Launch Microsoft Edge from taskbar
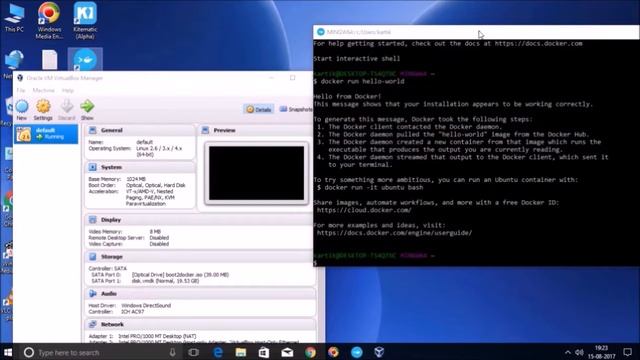Image resolution: width=640 pixels, height=360 pixels. [218, 352]
